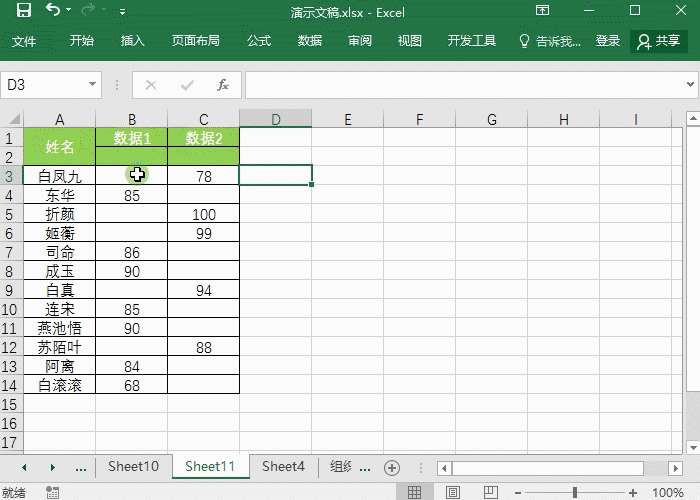The height and width of the screenshot is (500, 700).
Task: Click the Cancel (X) formula bar icon
Action: [x=151, y=85]
